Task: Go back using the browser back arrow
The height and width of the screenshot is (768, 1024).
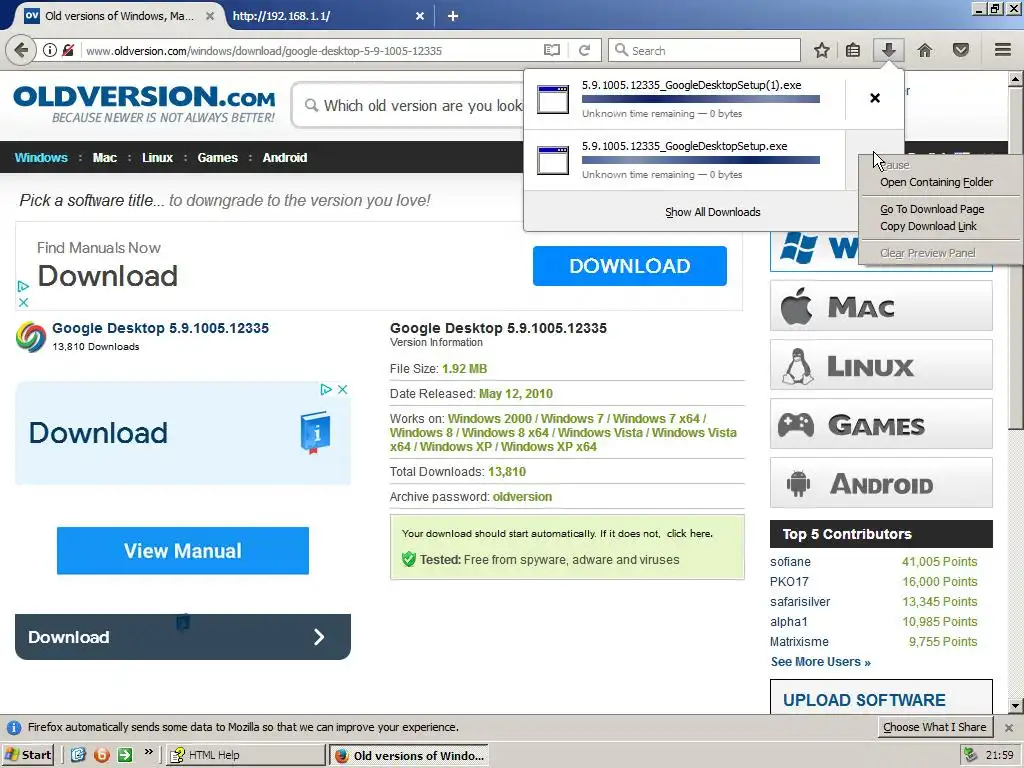Action: [x=21, y=50]
